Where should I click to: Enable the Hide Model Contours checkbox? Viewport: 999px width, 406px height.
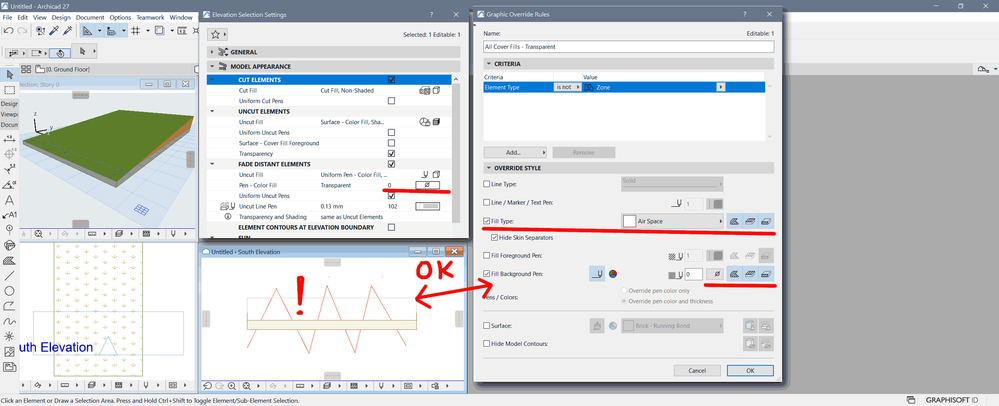pyautogui.click(x=487, y=344)
